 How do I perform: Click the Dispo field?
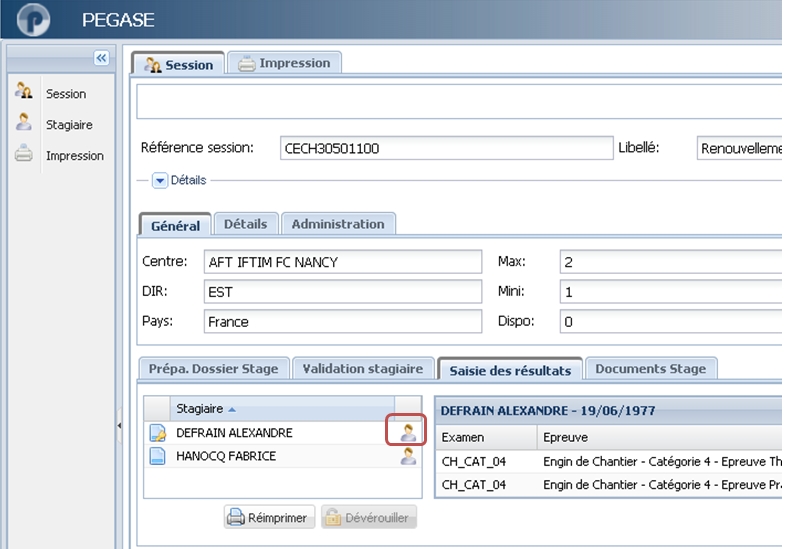coord(671,321)
